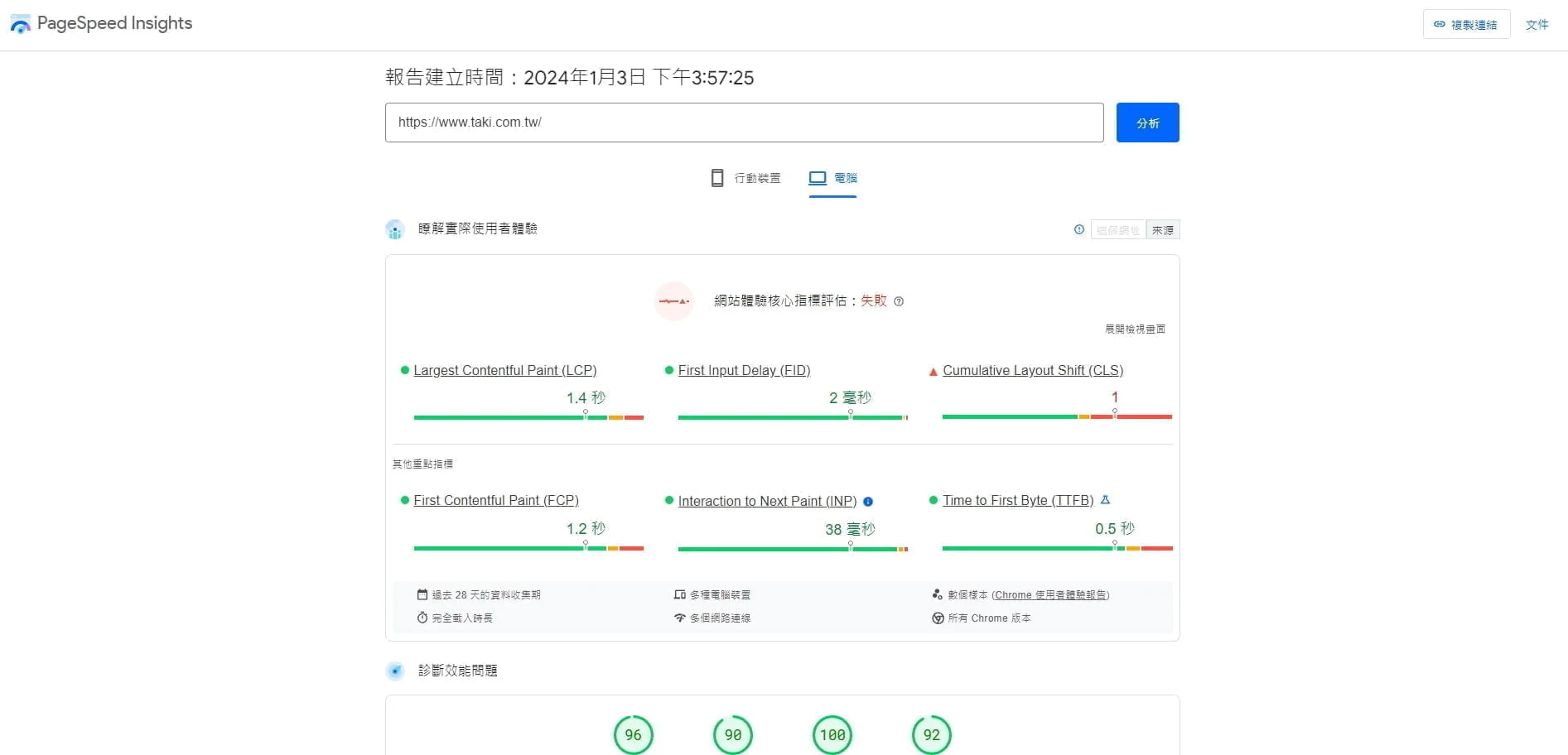Open the Time to First Byte (TTFB) link

point(1018,500)
